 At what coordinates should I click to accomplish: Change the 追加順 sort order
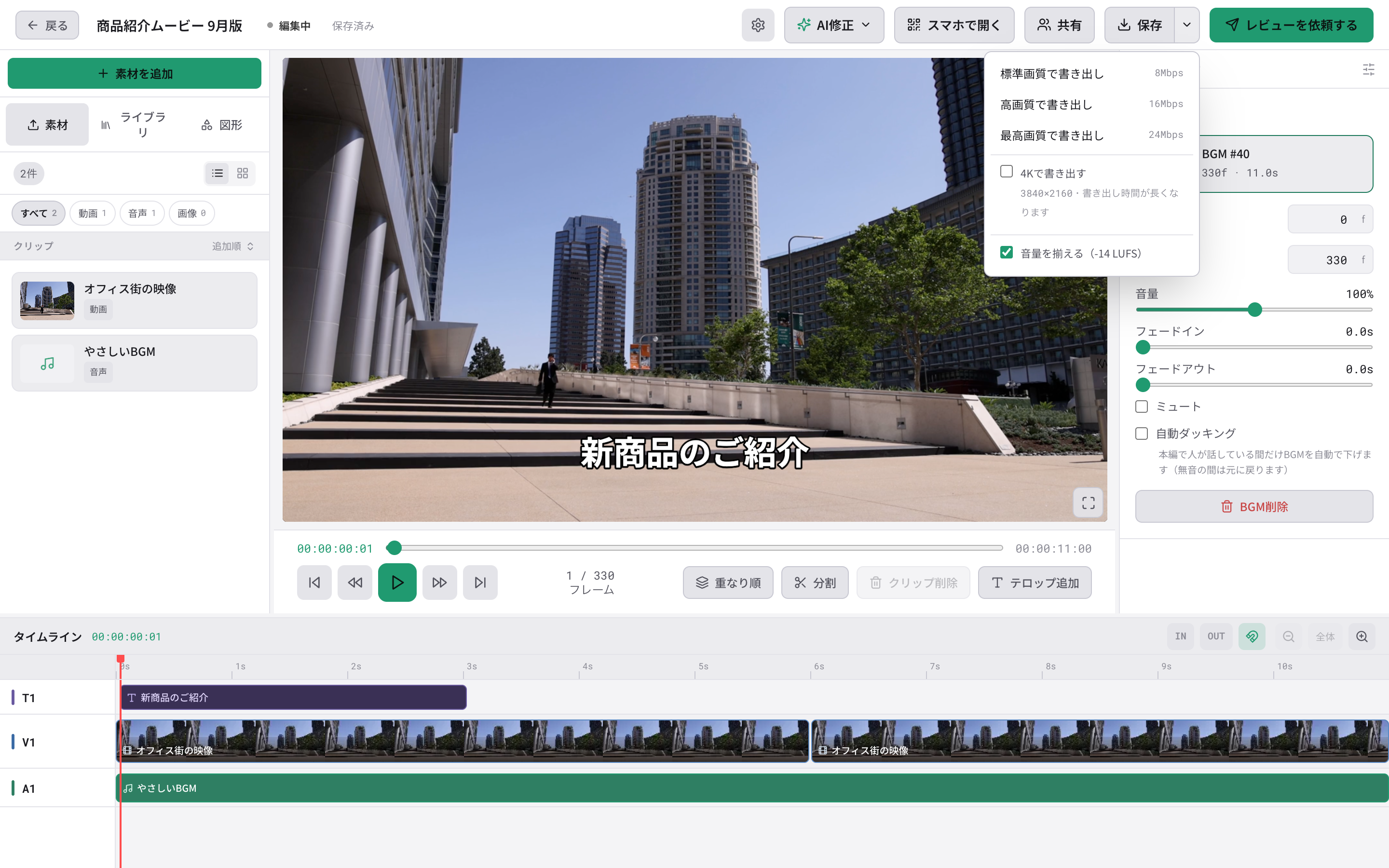click(x=232, y=246)
